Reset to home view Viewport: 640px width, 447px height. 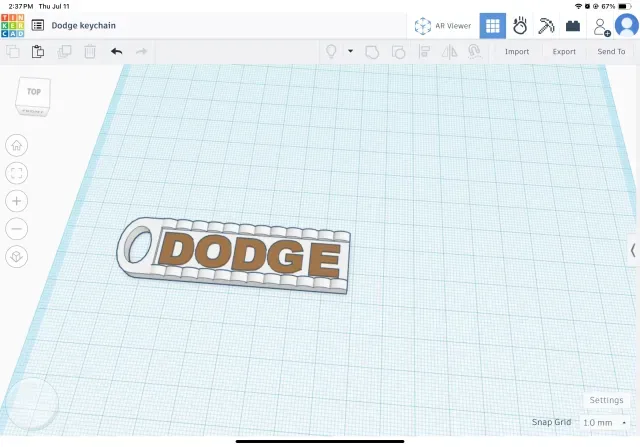[x=16, y=145]
